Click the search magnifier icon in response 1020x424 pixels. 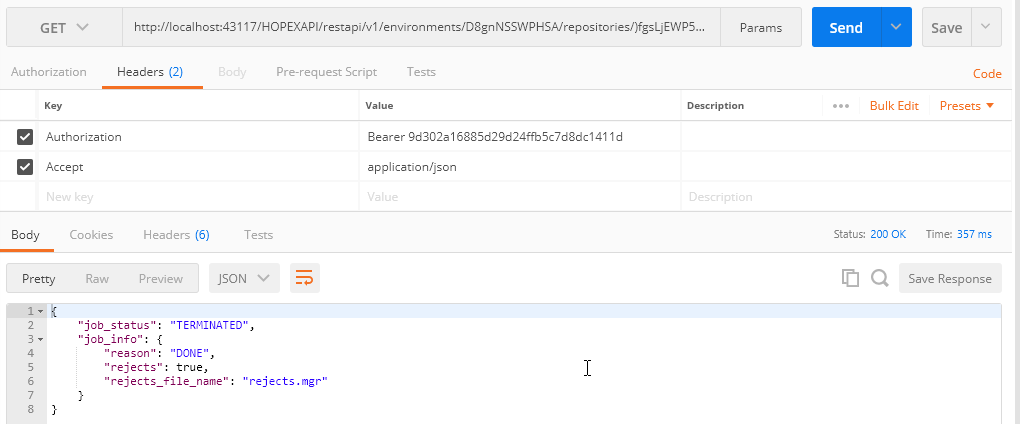click(879, 279)
